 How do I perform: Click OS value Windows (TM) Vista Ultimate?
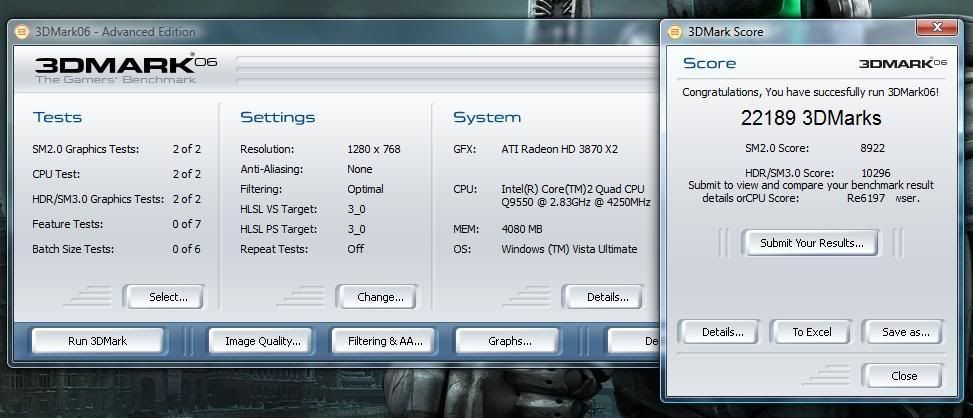pos(569,249)
